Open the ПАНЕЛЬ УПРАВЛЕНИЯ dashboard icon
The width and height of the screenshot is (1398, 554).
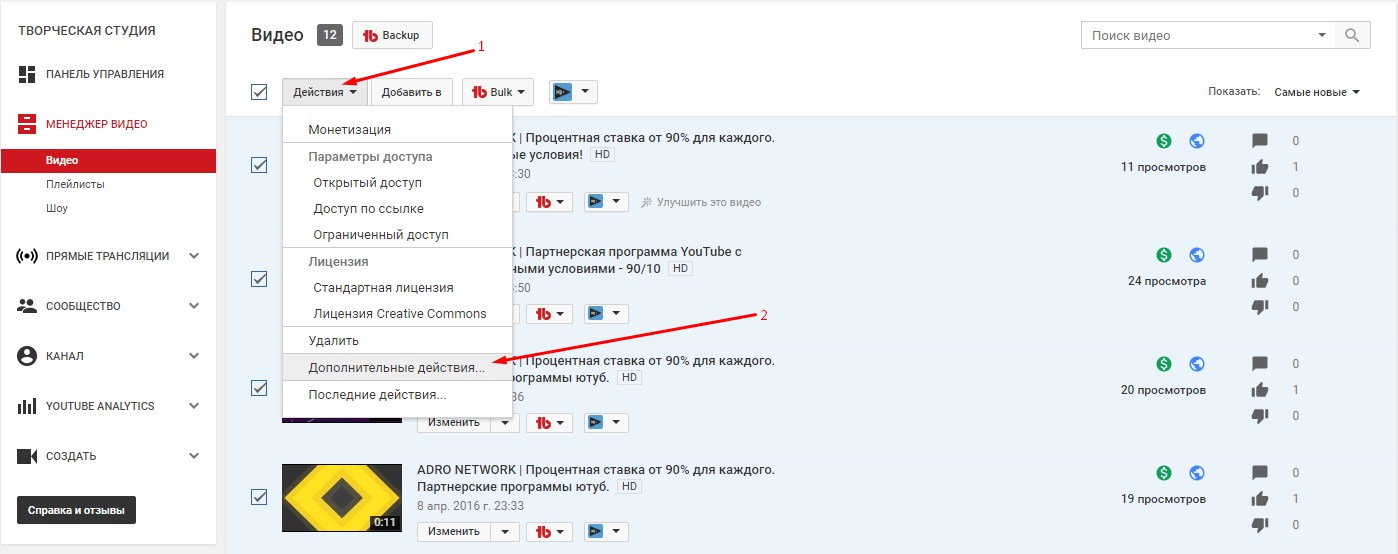pyautogui.click(x=27, y=74)
